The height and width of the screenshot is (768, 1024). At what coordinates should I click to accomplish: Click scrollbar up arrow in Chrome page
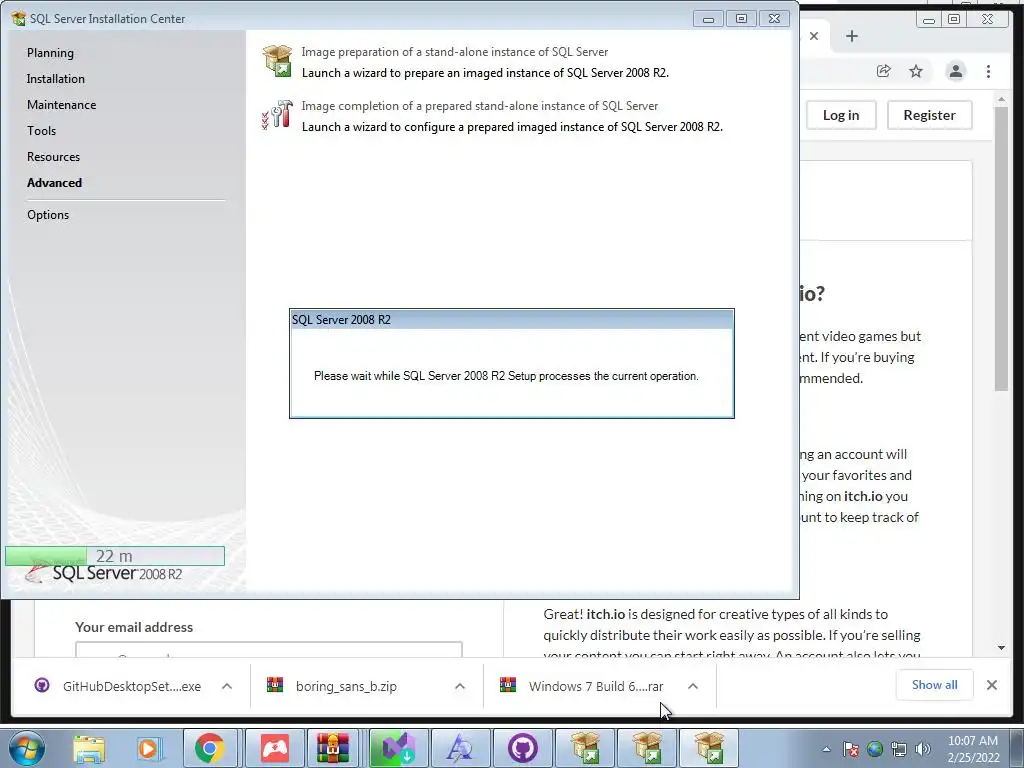click(x=1001, y=100)
